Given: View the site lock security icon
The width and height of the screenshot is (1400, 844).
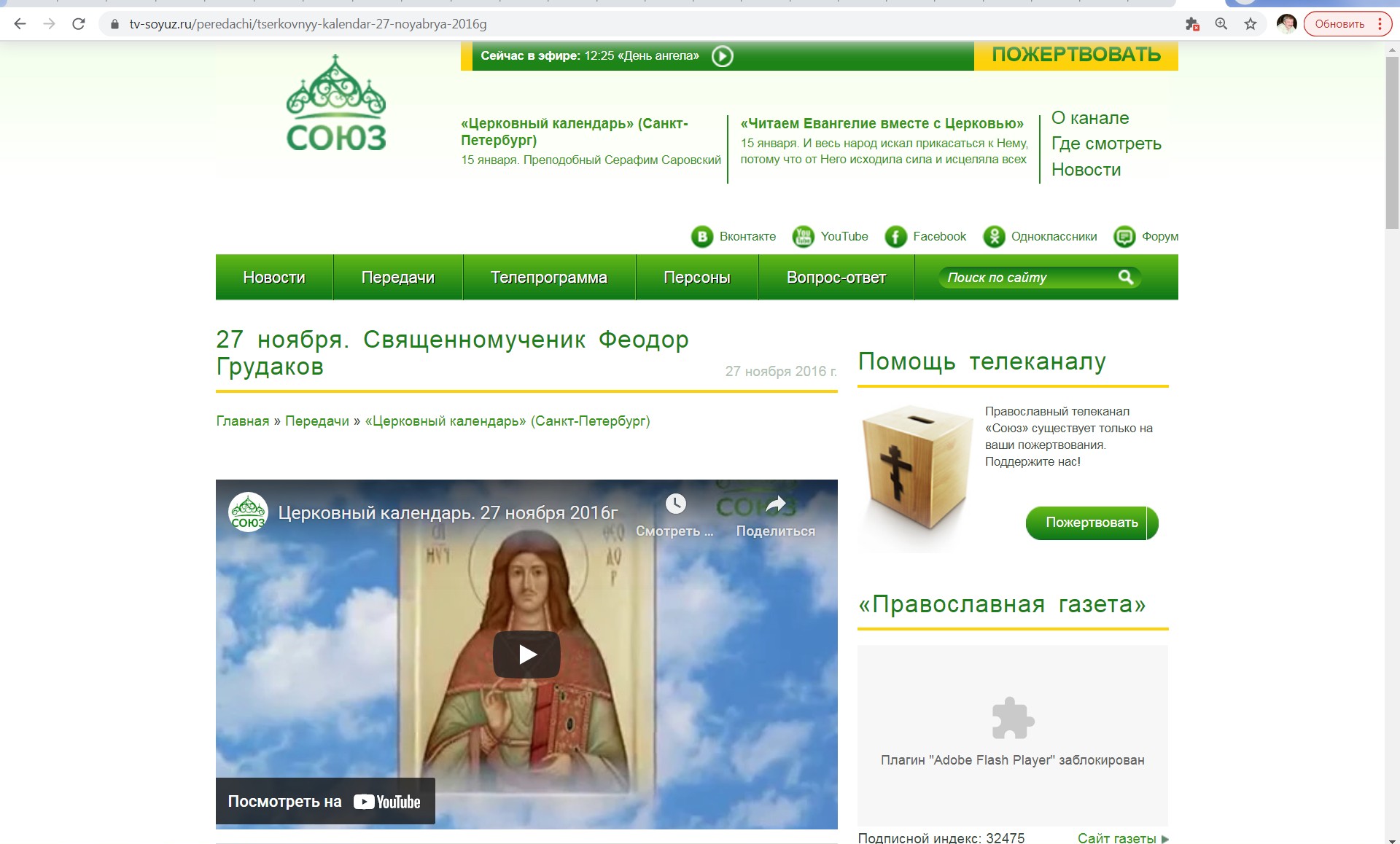Looking at the screenshot, I should coord(114,24).
